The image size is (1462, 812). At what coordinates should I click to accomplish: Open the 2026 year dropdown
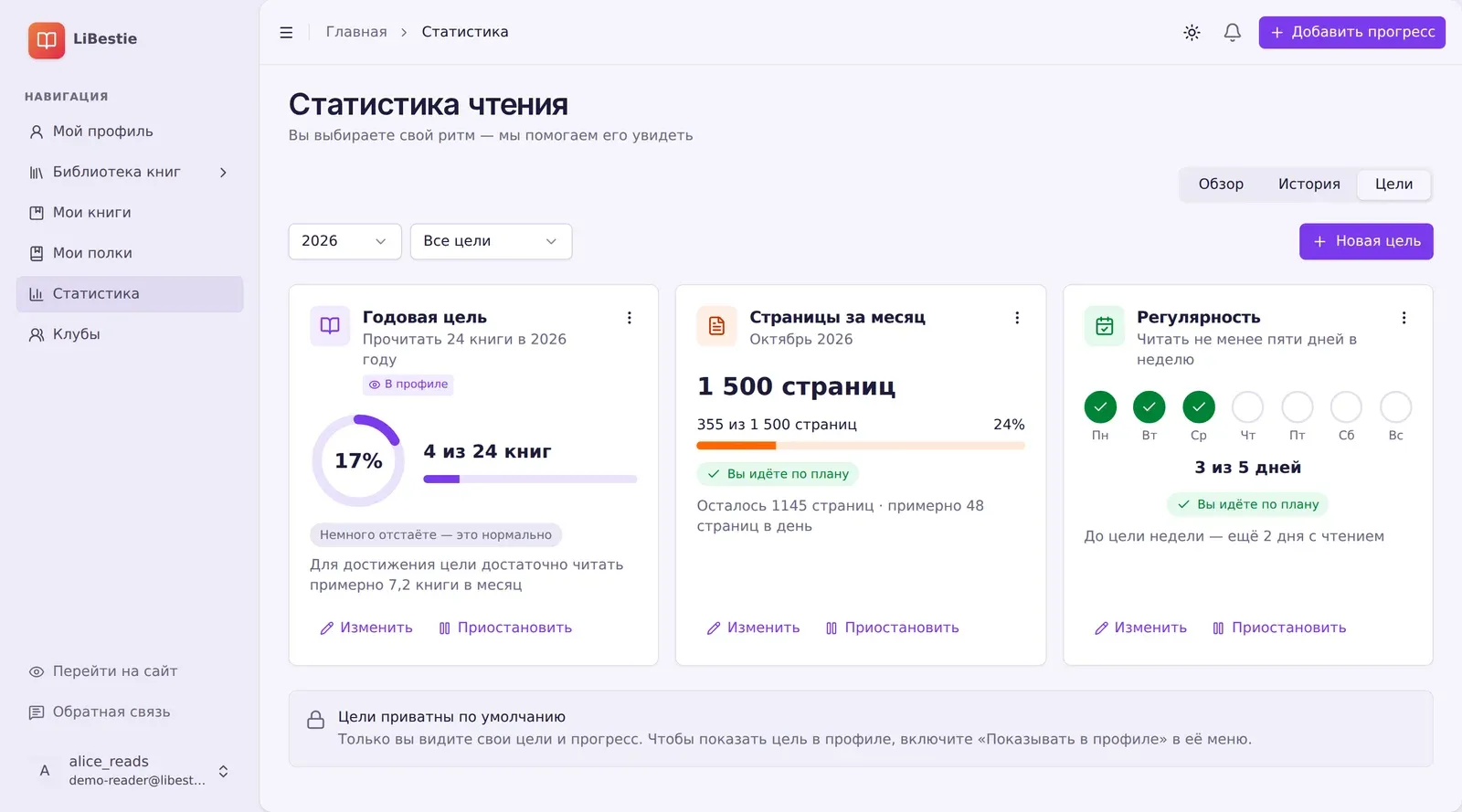pos(345,241)
